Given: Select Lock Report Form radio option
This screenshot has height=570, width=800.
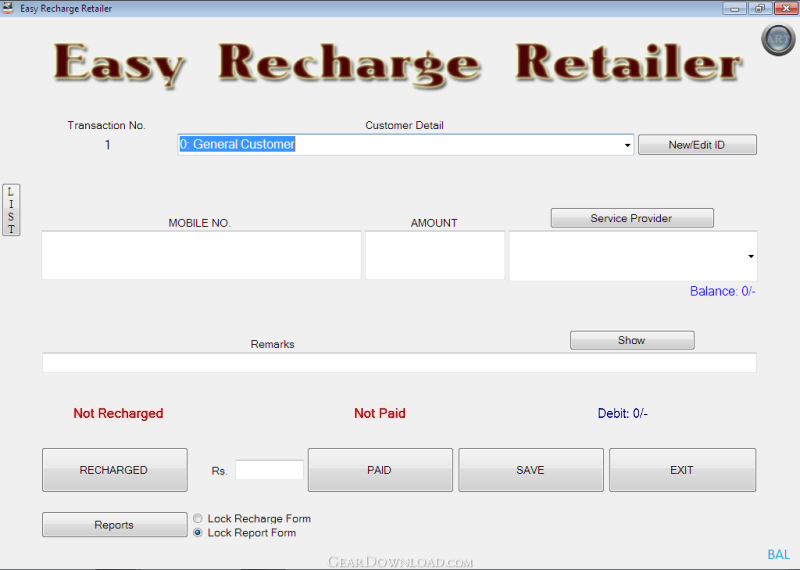Looking at the screenshot, I should pyautogui.click(x=198, y=533).
